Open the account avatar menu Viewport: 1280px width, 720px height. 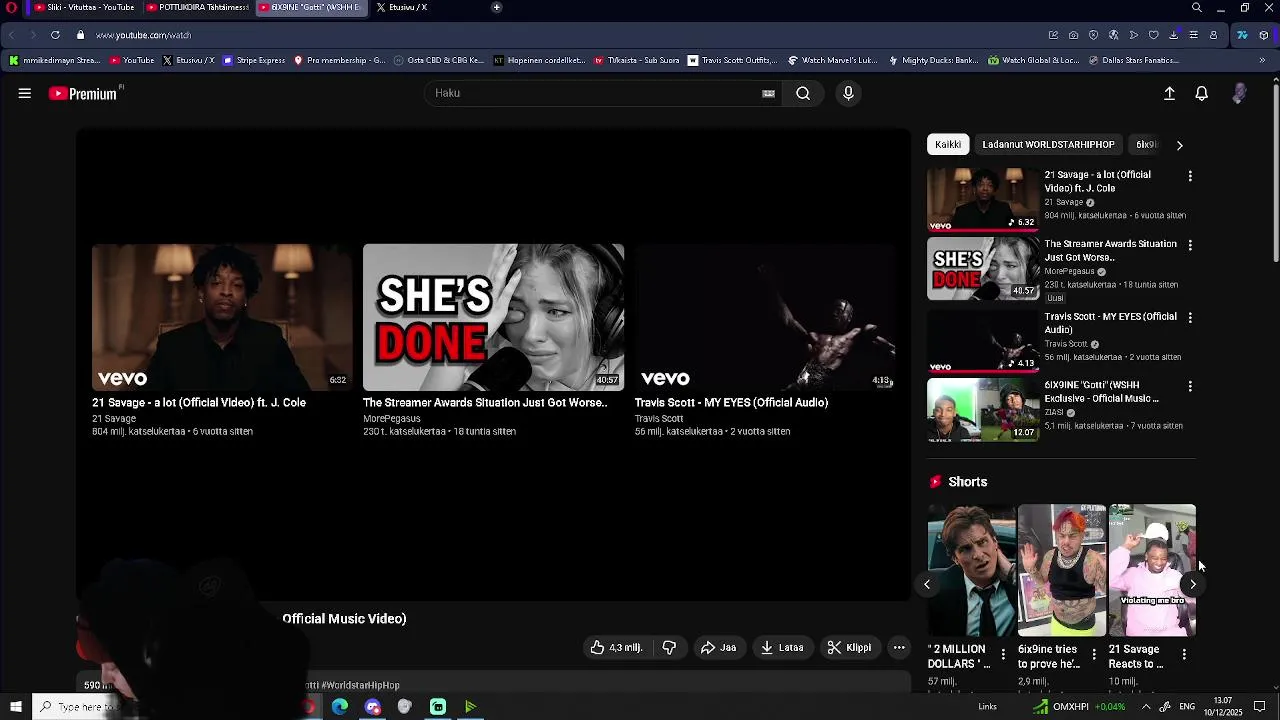[1239, 93]
